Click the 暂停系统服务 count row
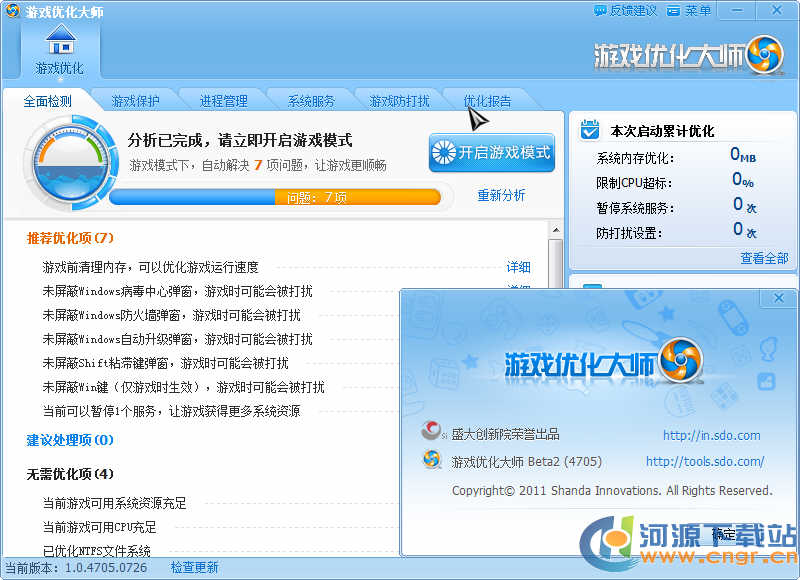800x580 pixels. 677,208
